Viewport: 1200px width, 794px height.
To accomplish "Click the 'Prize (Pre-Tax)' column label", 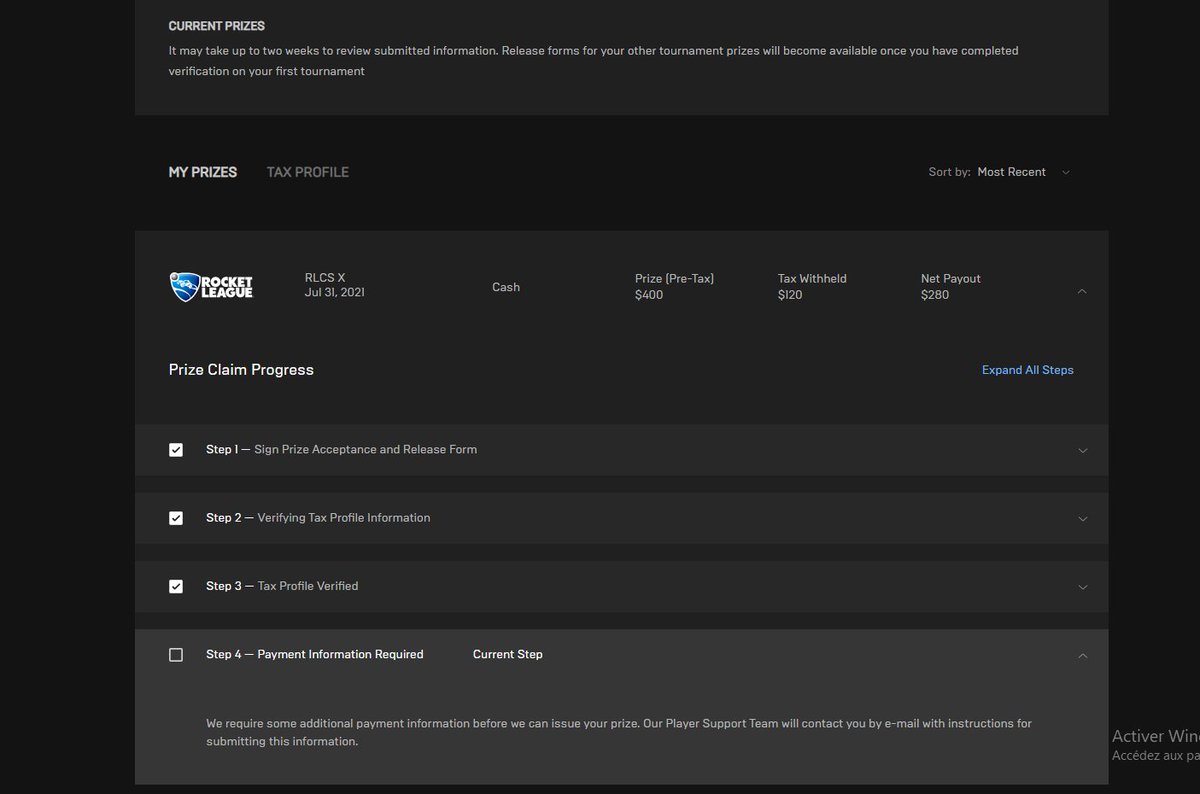I will [675, 279].
